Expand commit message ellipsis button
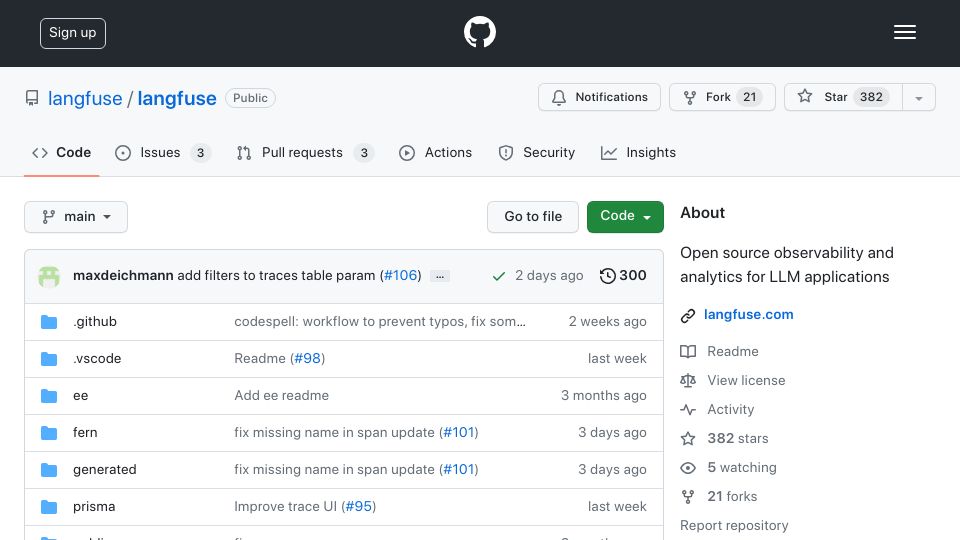960x540 pixels. click(440, 276)
